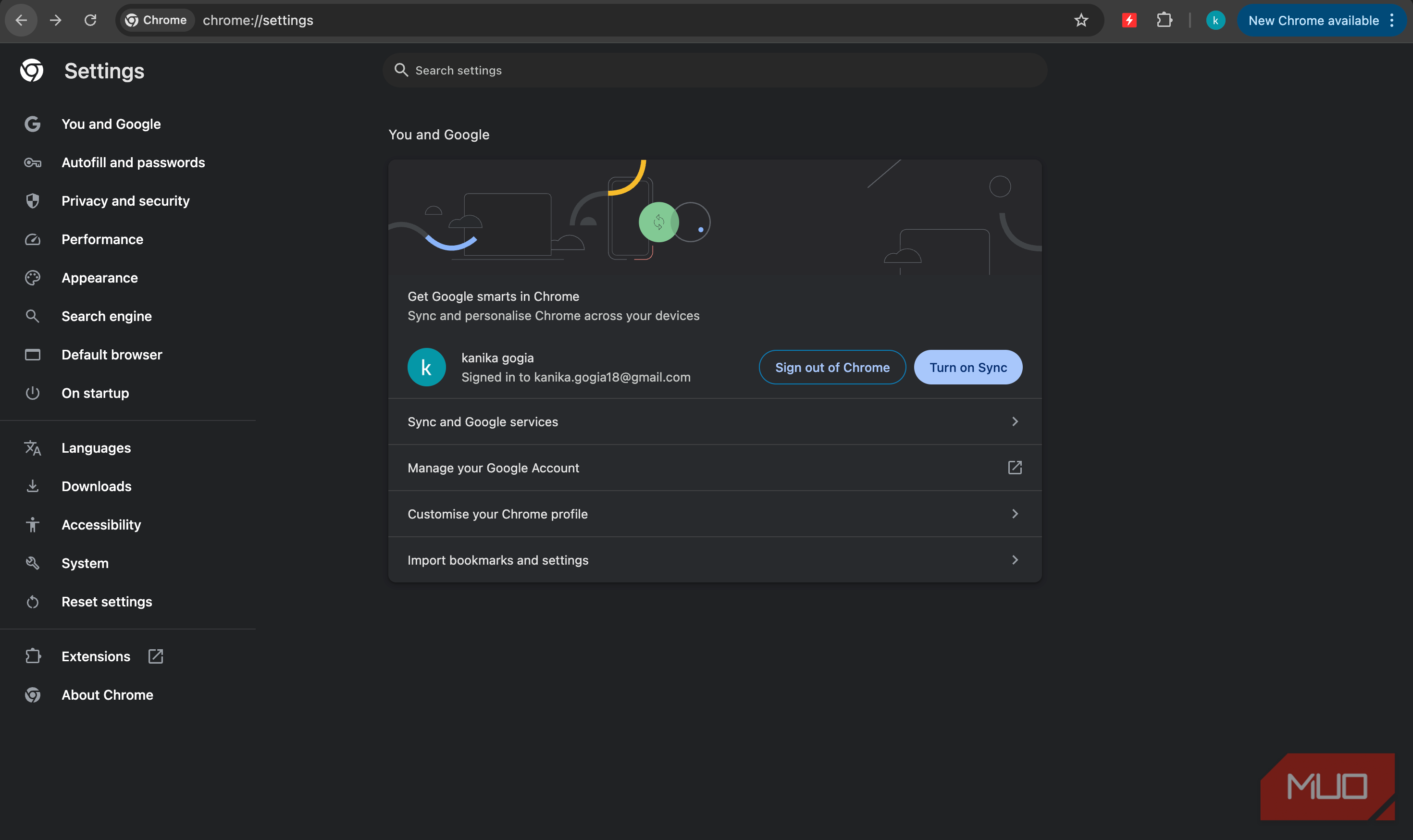Click Sign out of Chrome button
Viewport: 1413px width, 840px height.
coord(832,367)
